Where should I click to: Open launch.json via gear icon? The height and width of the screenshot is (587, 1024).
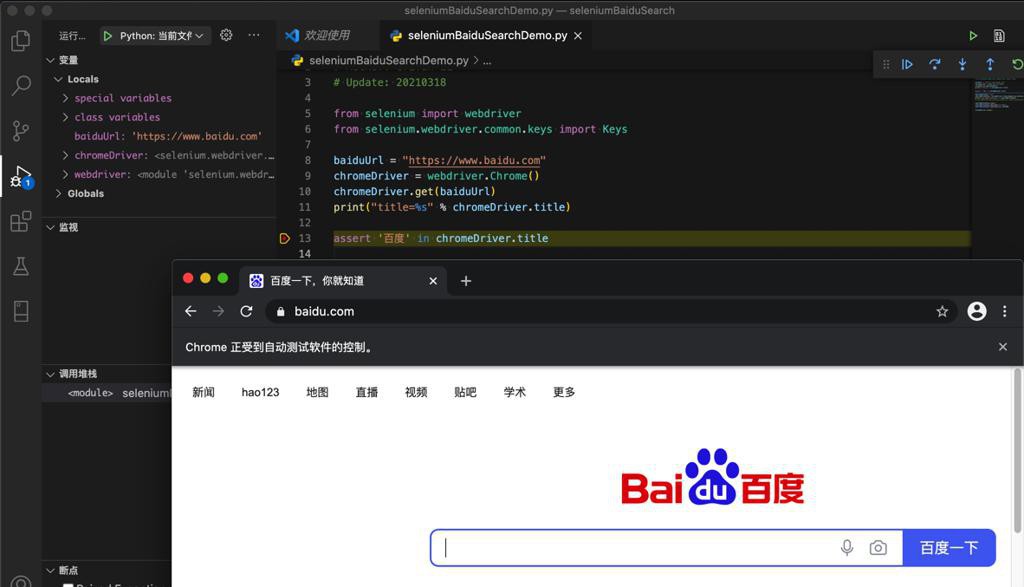pyautogui.click(x=226, y=35)
